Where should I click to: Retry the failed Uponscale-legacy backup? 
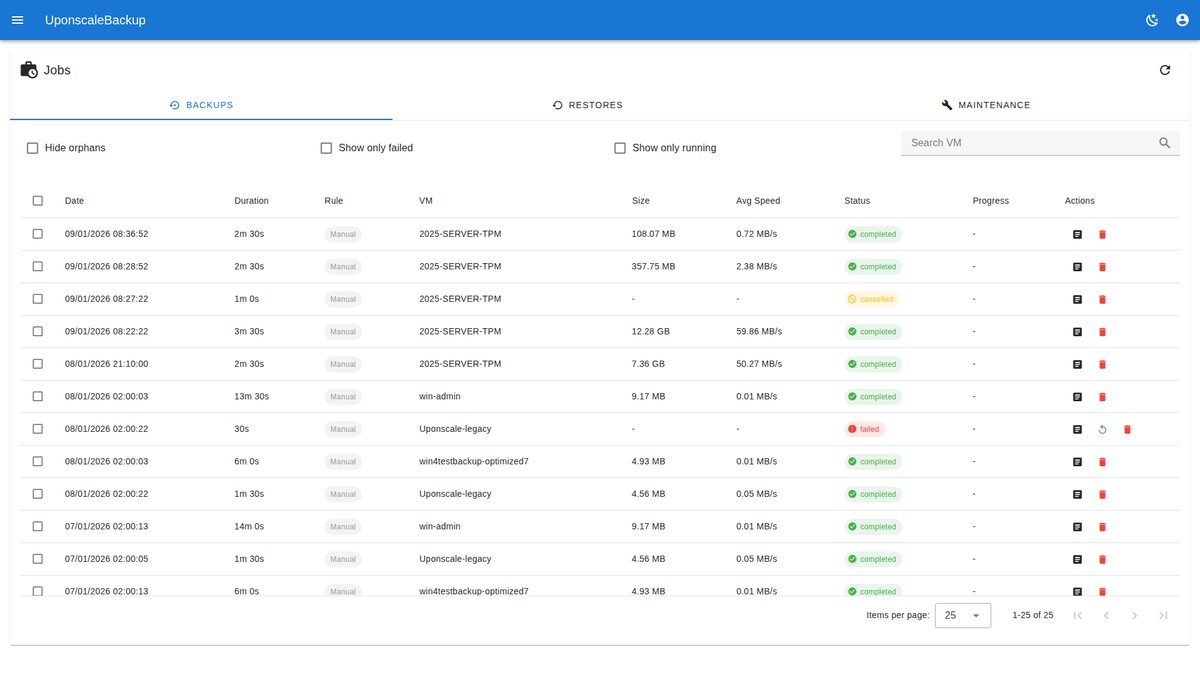click(1102, 429)
